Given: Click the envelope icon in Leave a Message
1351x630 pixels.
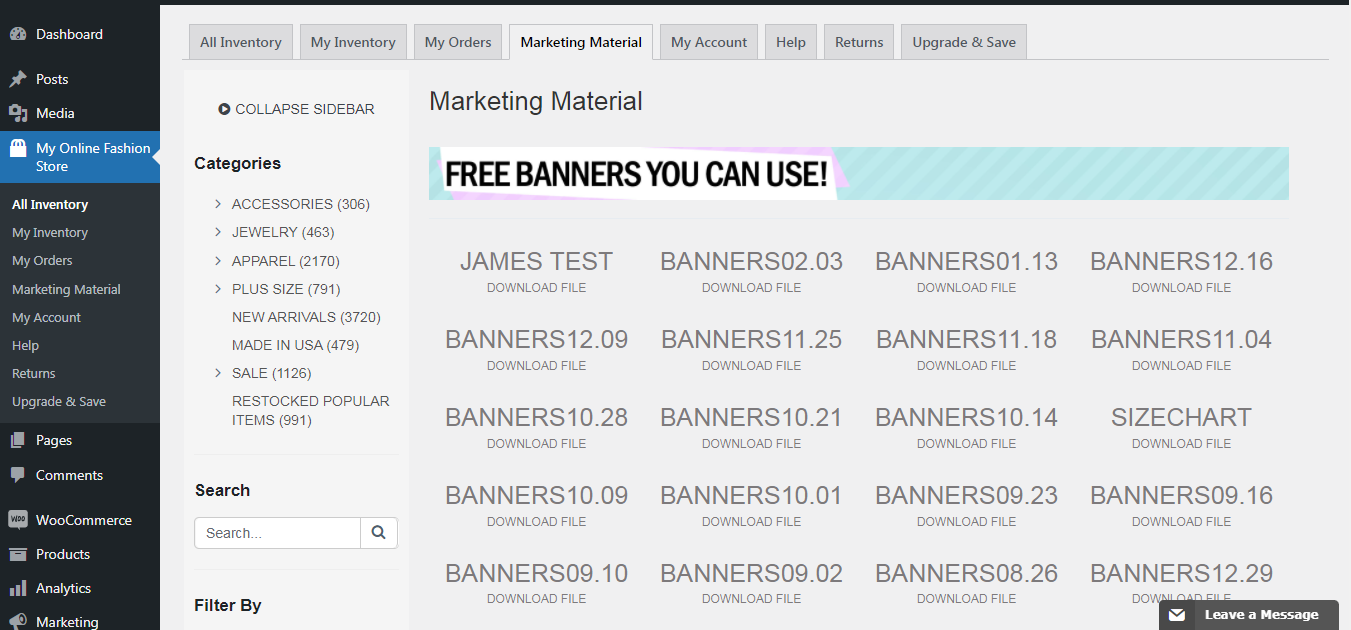Looking at the screenshot, I should 1178,614.
